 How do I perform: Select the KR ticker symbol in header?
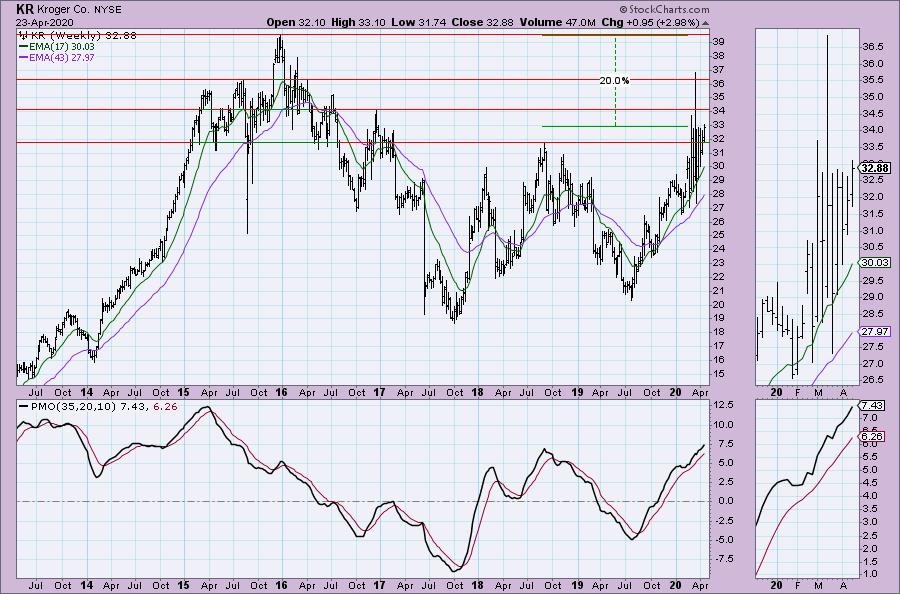click(24, 9)
